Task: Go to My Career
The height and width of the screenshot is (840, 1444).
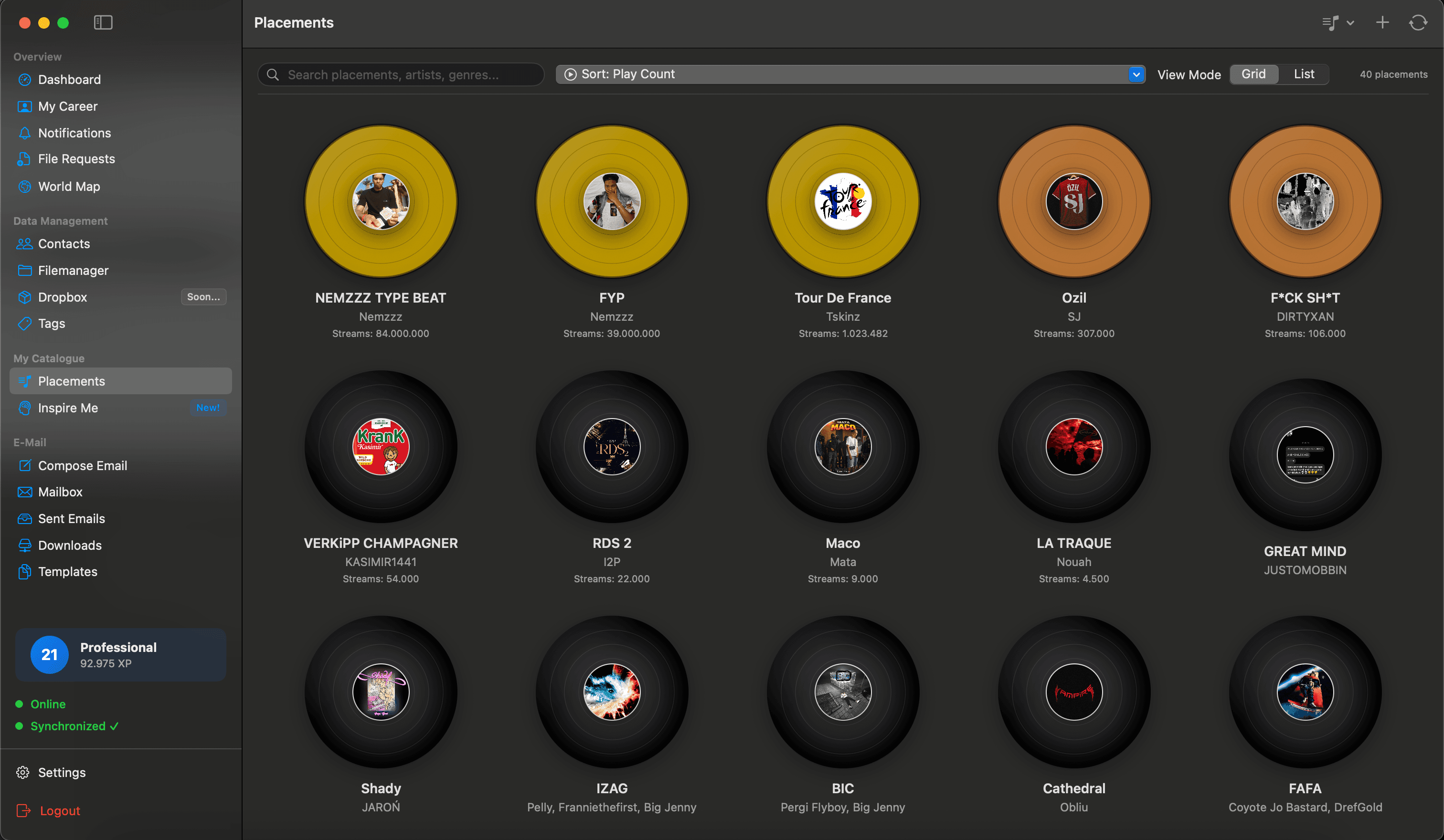Action: [x=67, y=106]
